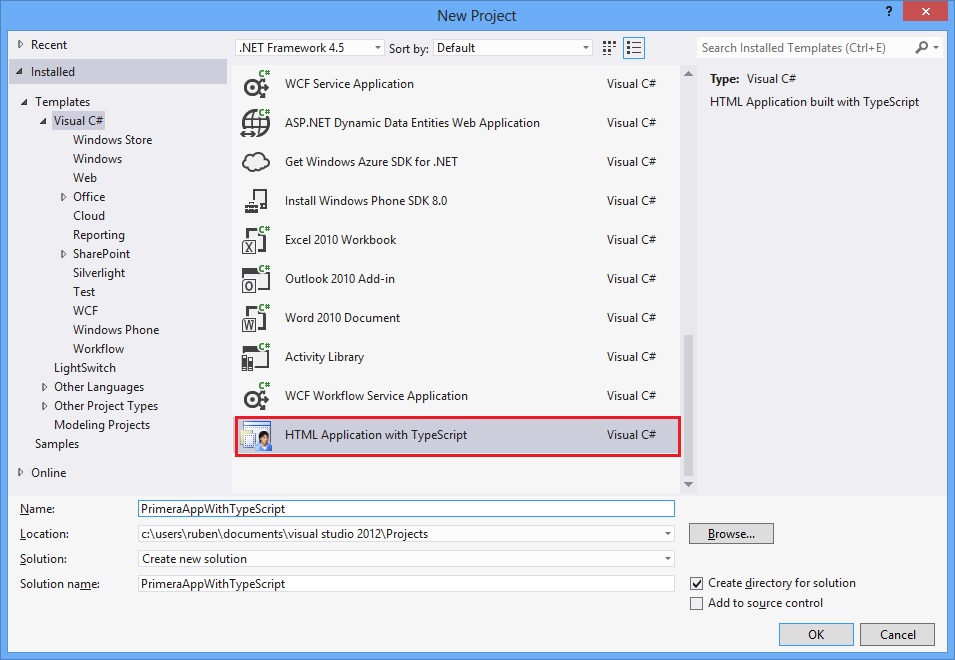The height and width of the screenshot is (660, 955).
Task: Click the WCF Workflow Service Application icon
Action: [x=256, y=396]
